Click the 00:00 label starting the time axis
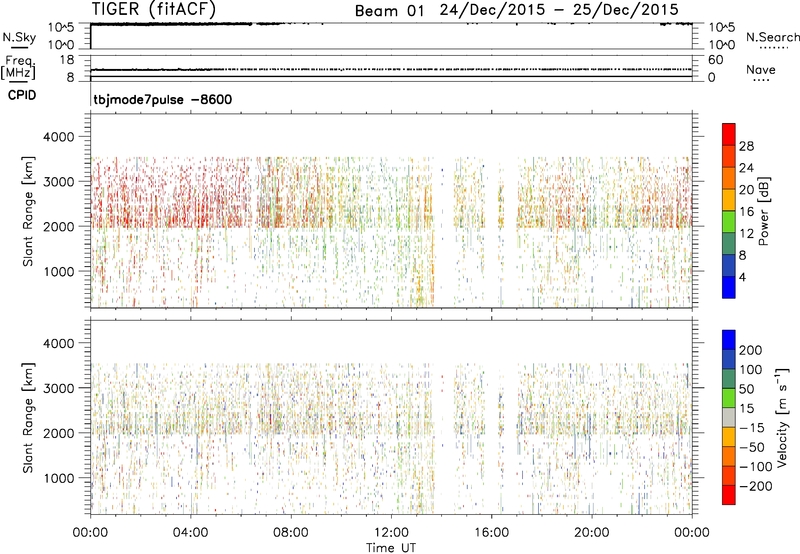 pos(90,533)
